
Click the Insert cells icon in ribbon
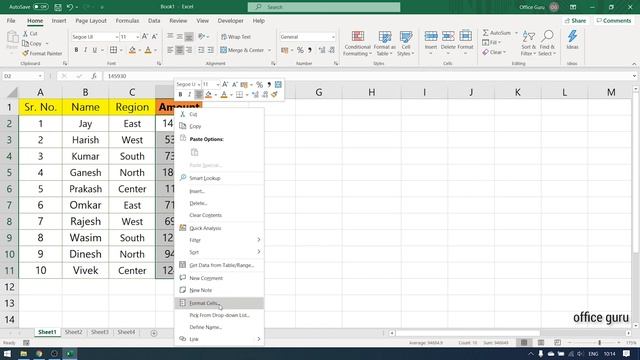tap(431, 36)
